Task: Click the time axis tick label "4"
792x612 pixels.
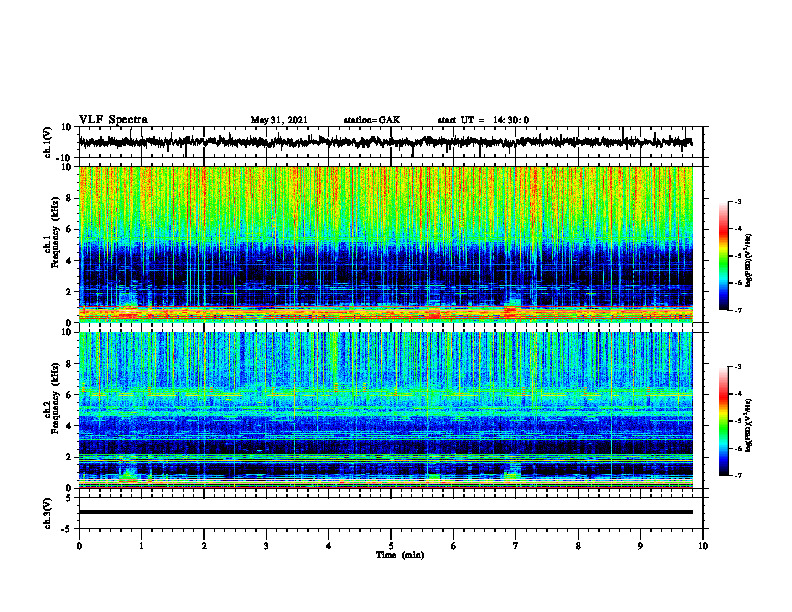Action: [329, 546]
